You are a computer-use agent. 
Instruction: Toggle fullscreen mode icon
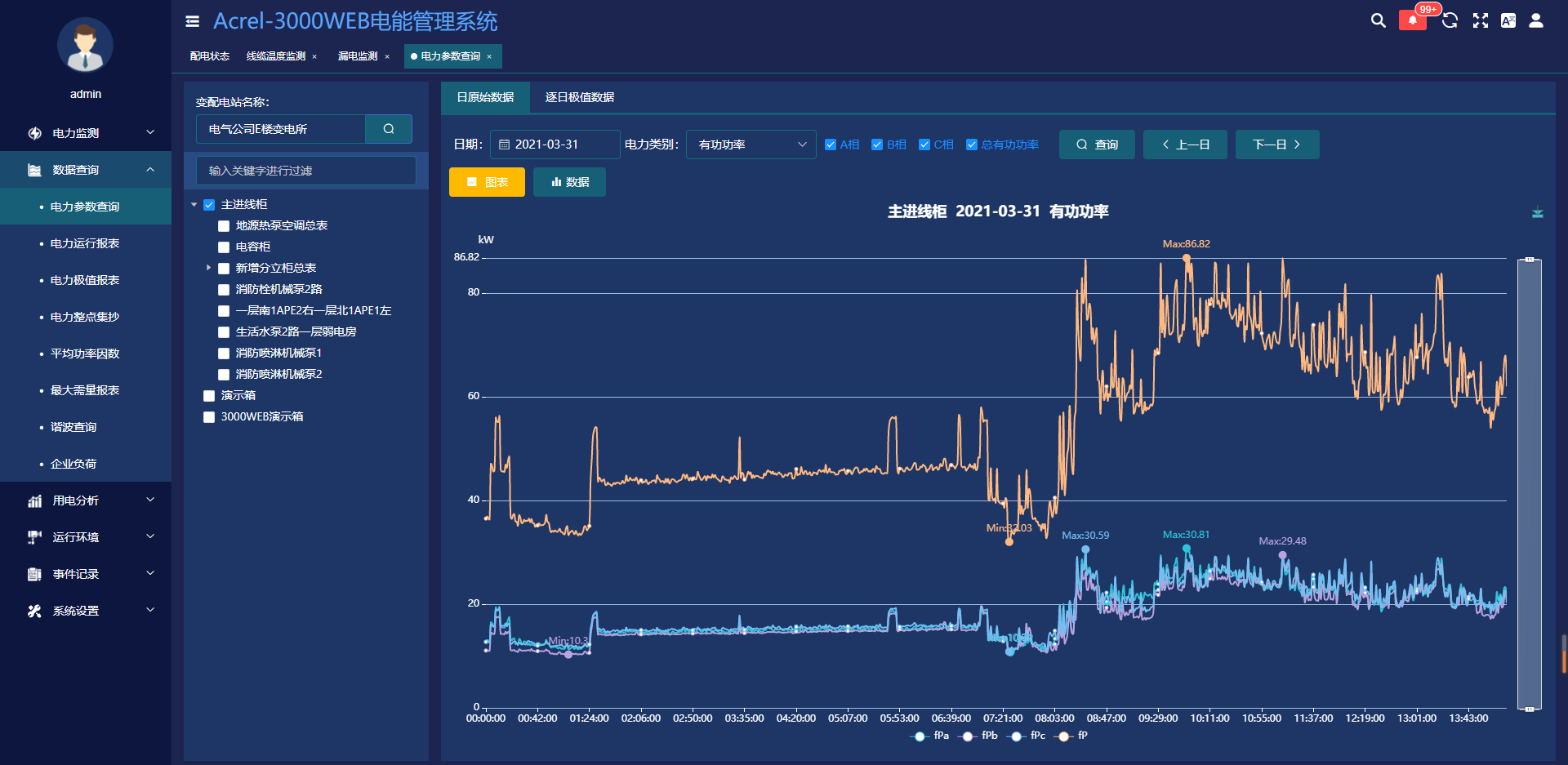point(1480,20)
